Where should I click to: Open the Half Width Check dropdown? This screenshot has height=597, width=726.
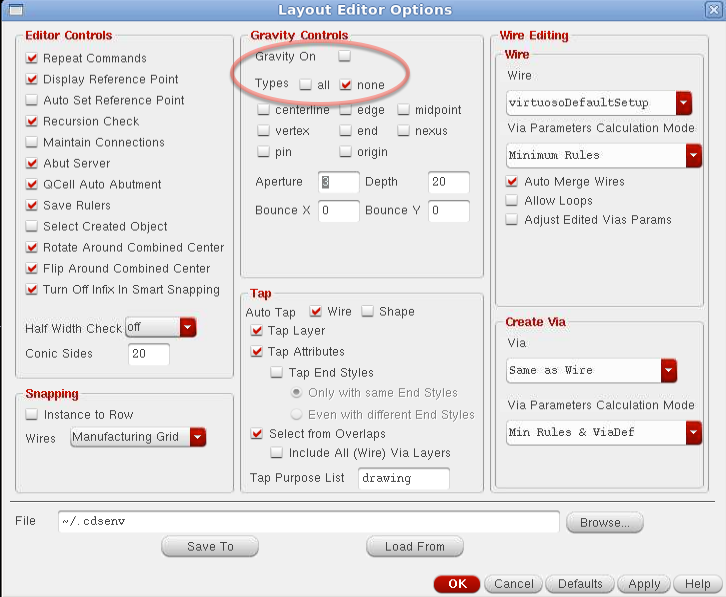(x=187, y=327)
